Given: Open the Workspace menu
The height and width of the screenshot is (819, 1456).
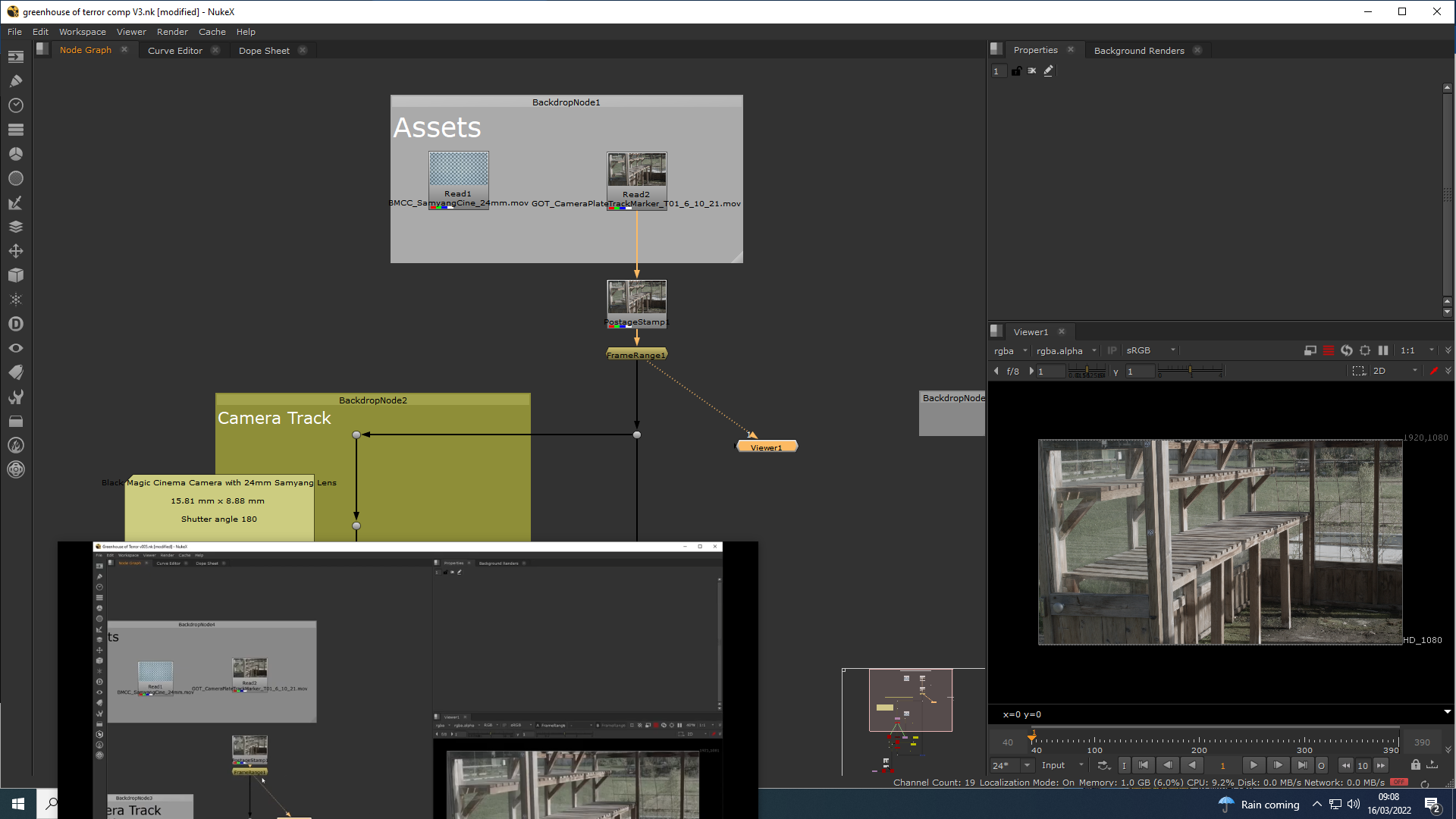Looking at the screenshot, I should [x=83, y=32].
